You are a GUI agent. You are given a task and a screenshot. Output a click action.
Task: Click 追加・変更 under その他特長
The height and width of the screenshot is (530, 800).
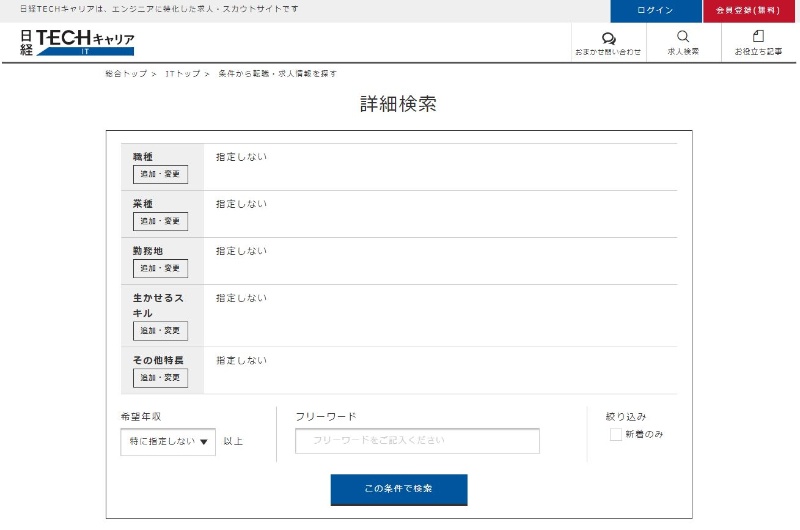point(160,377)
